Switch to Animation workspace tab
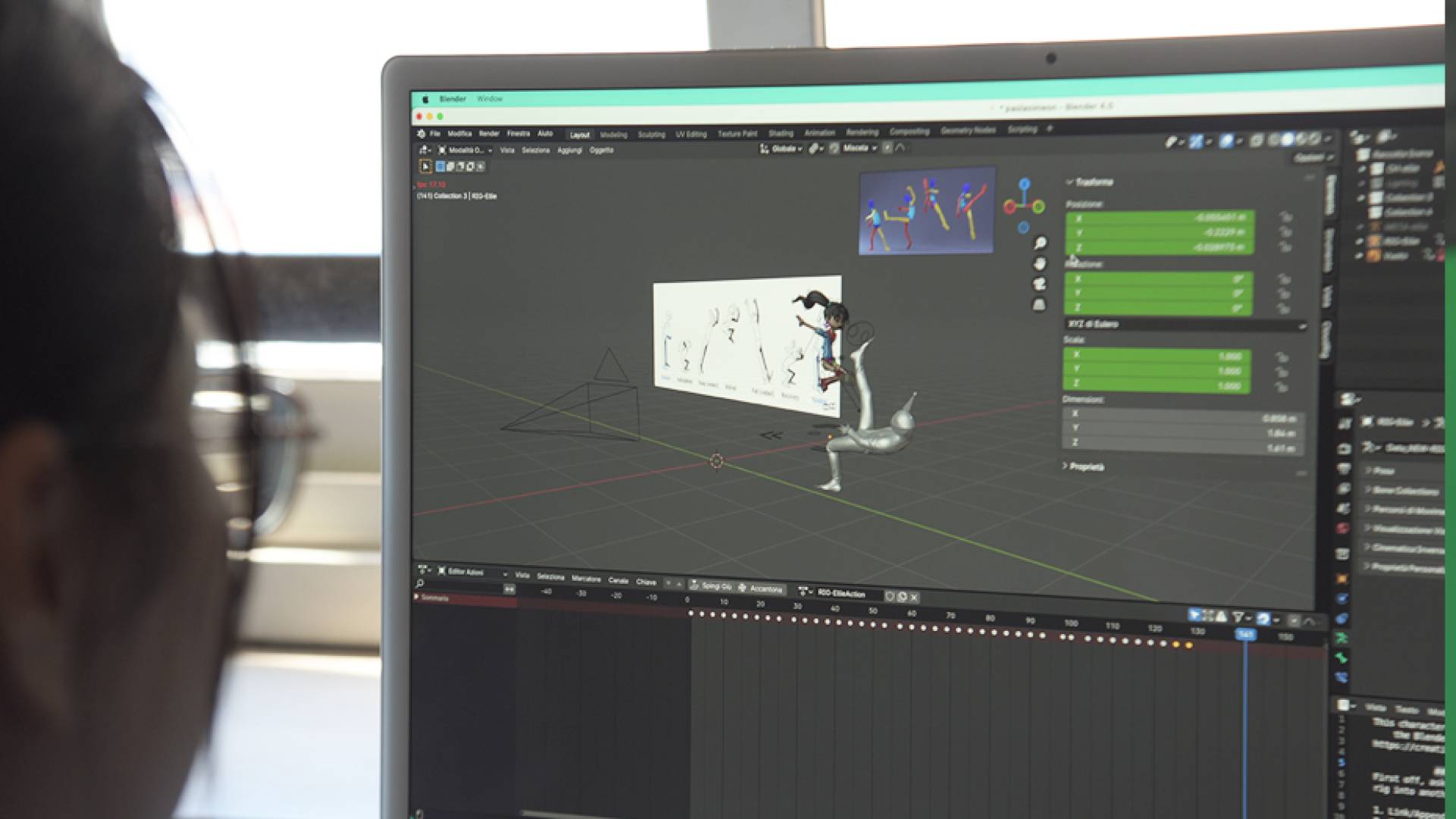Viewport: 1456px width, 819px height. pos(819,133)
